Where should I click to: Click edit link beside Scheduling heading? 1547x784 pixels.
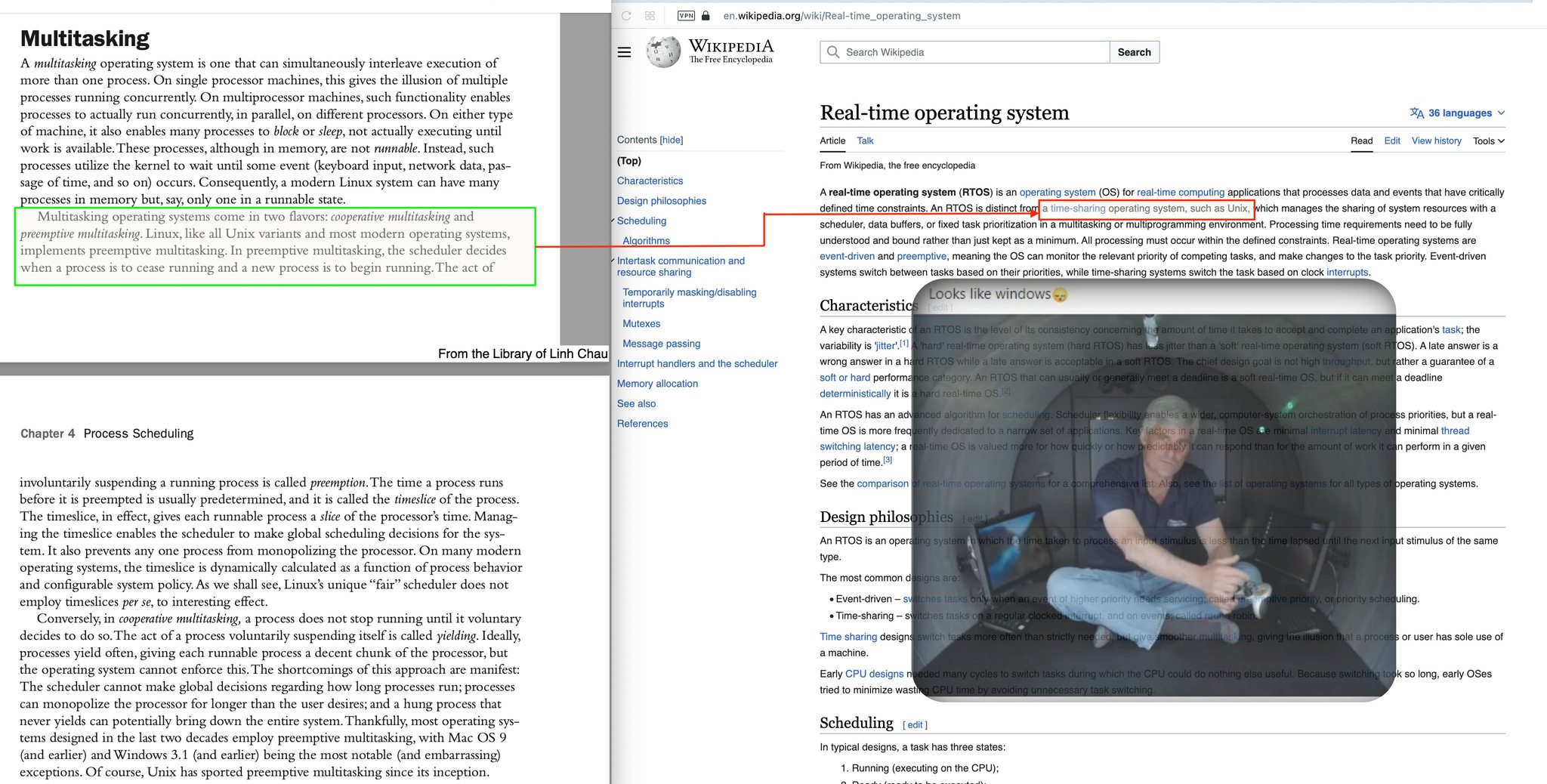(915, 724)
